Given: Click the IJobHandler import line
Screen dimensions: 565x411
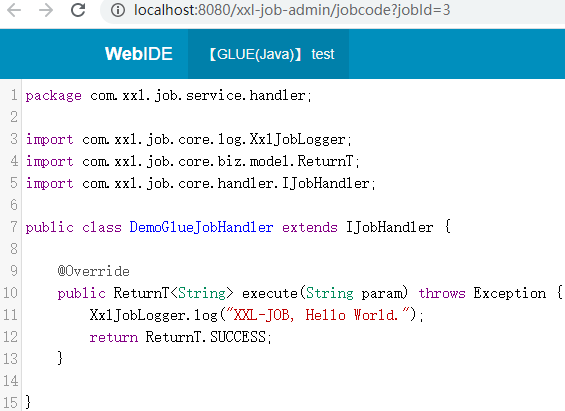Looking at the screenshot, I should tap(200, 184).
